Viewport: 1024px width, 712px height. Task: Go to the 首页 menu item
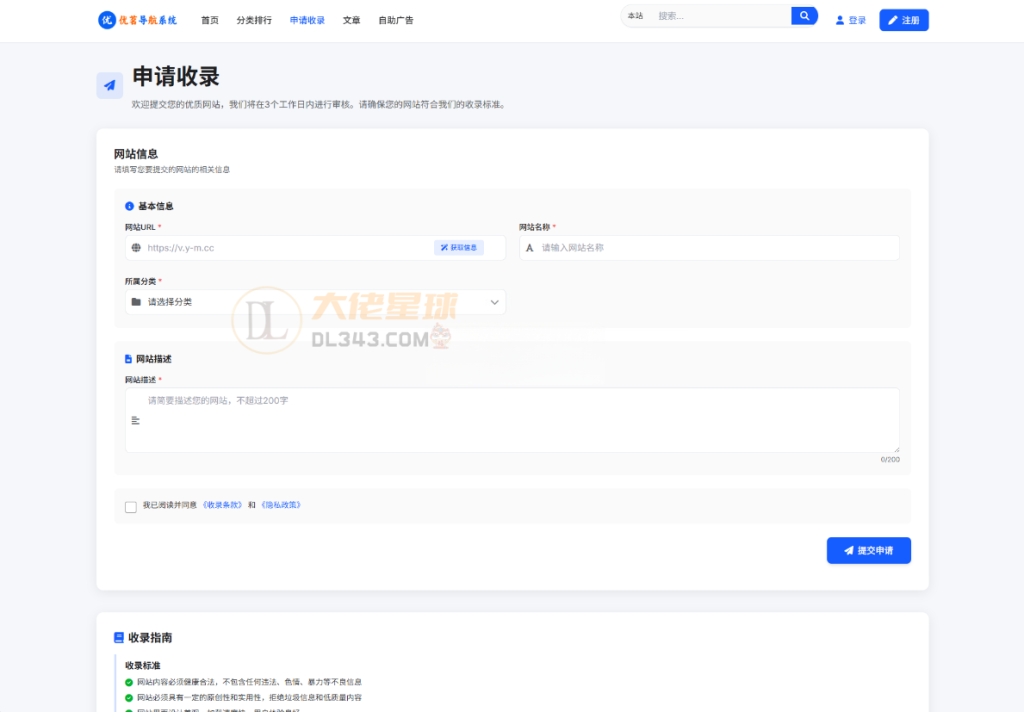210,19
